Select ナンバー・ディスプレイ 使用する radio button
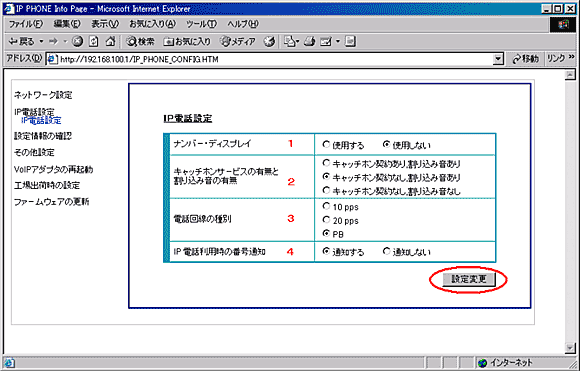This screenshot has height=371, width=580. pos(326,144)
